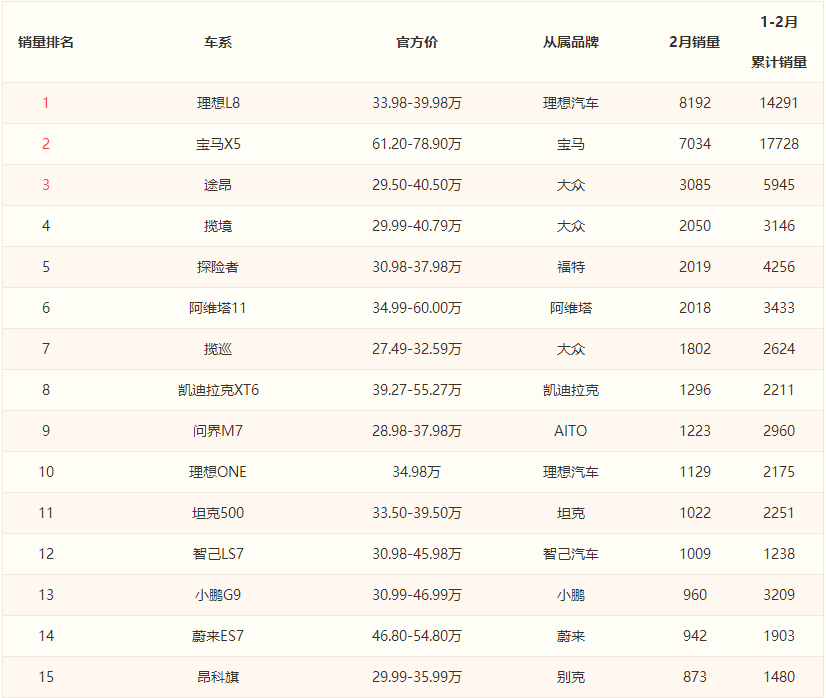
Task: Click the 从属品牌 column header
Action: pos(571,42)
